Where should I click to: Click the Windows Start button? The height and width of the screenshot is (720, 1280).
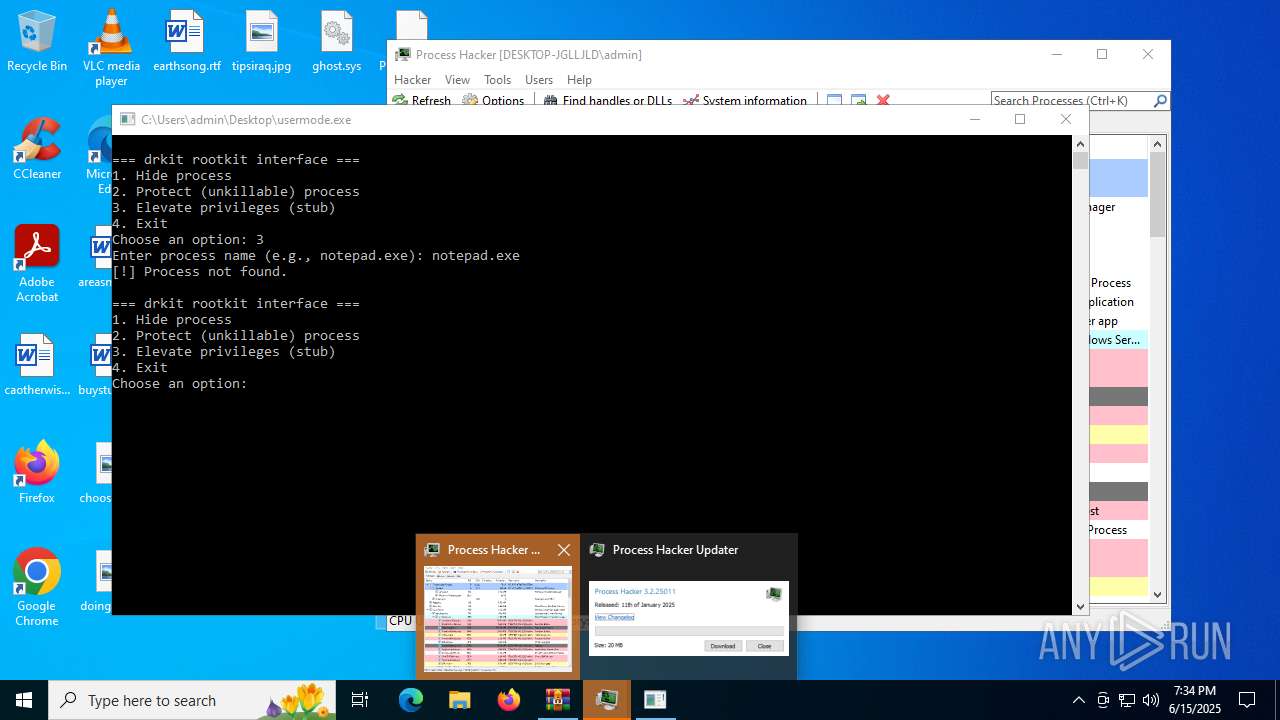[x=24, y=700]
